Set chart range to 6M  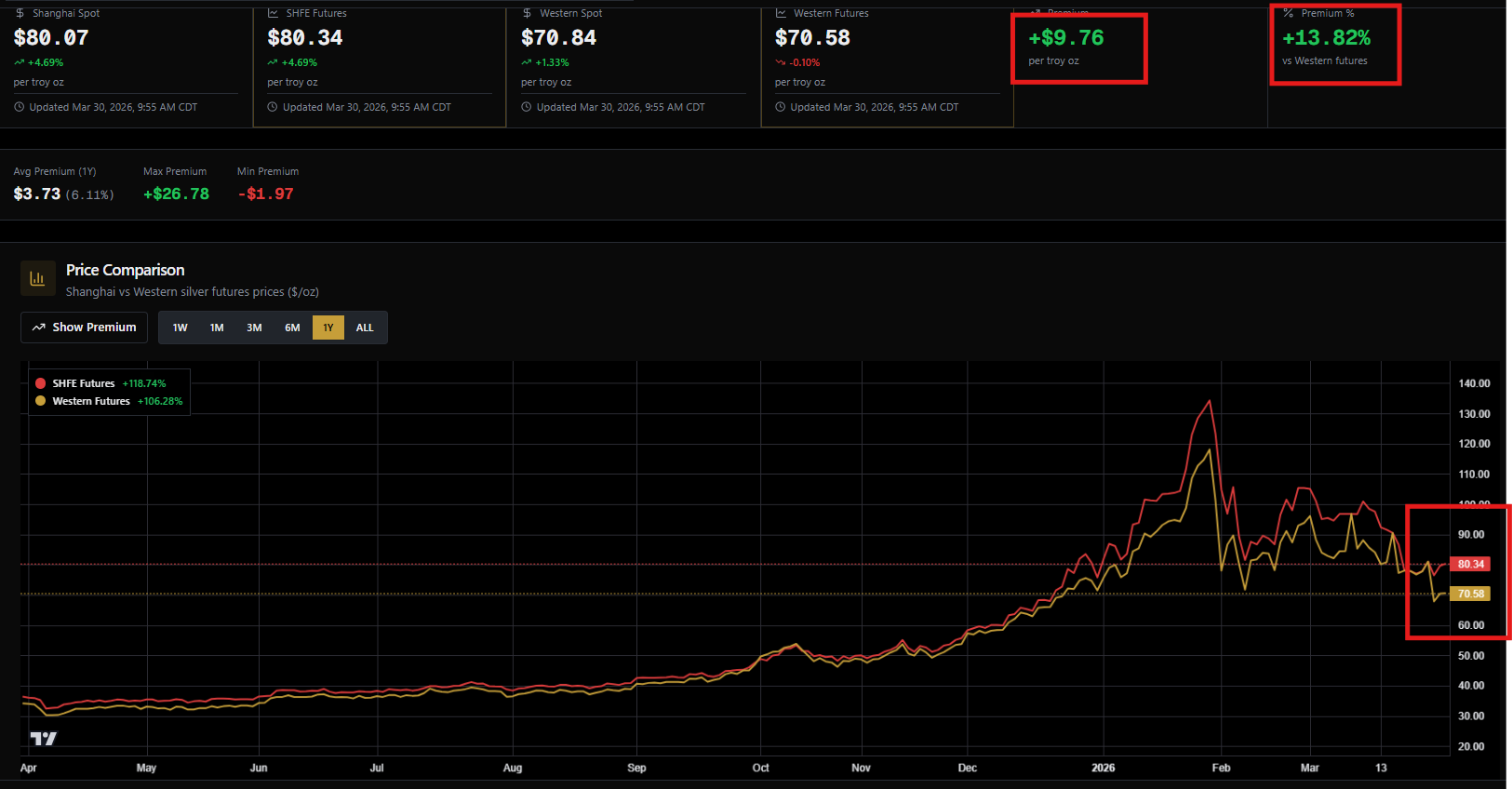pos(292,328)
